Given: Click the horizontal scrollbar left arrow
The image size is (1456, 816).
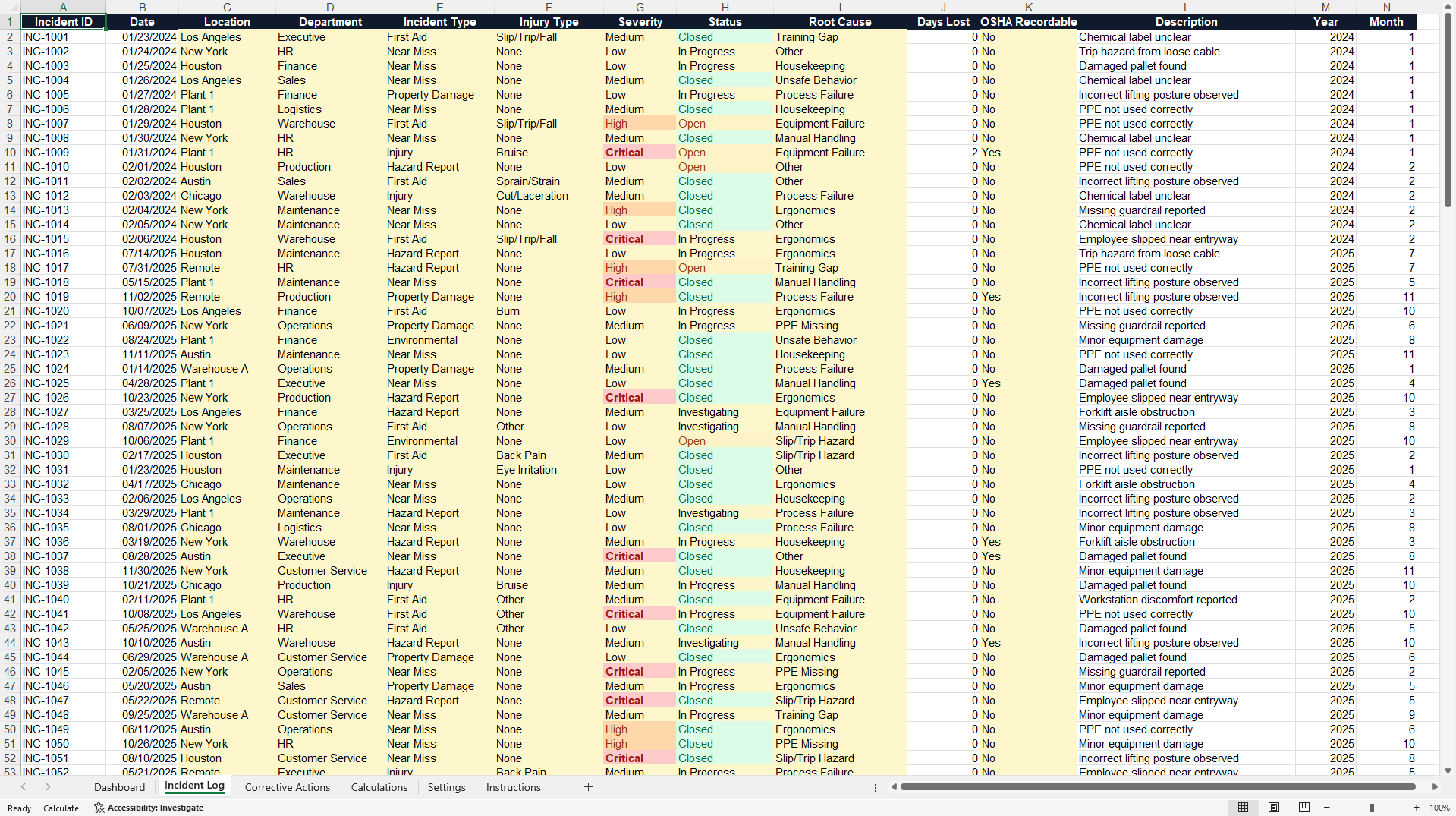Looking at the screenshot, I should [894, 787].
